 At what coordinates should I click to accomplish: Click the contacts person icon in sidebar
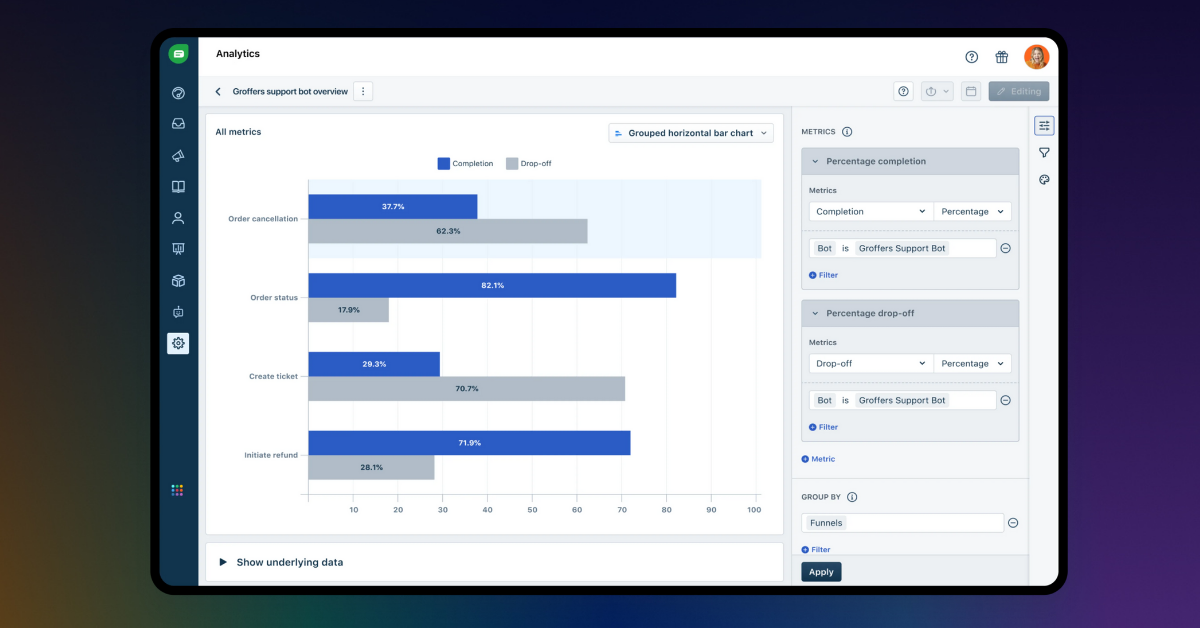(x=178, y=218)
